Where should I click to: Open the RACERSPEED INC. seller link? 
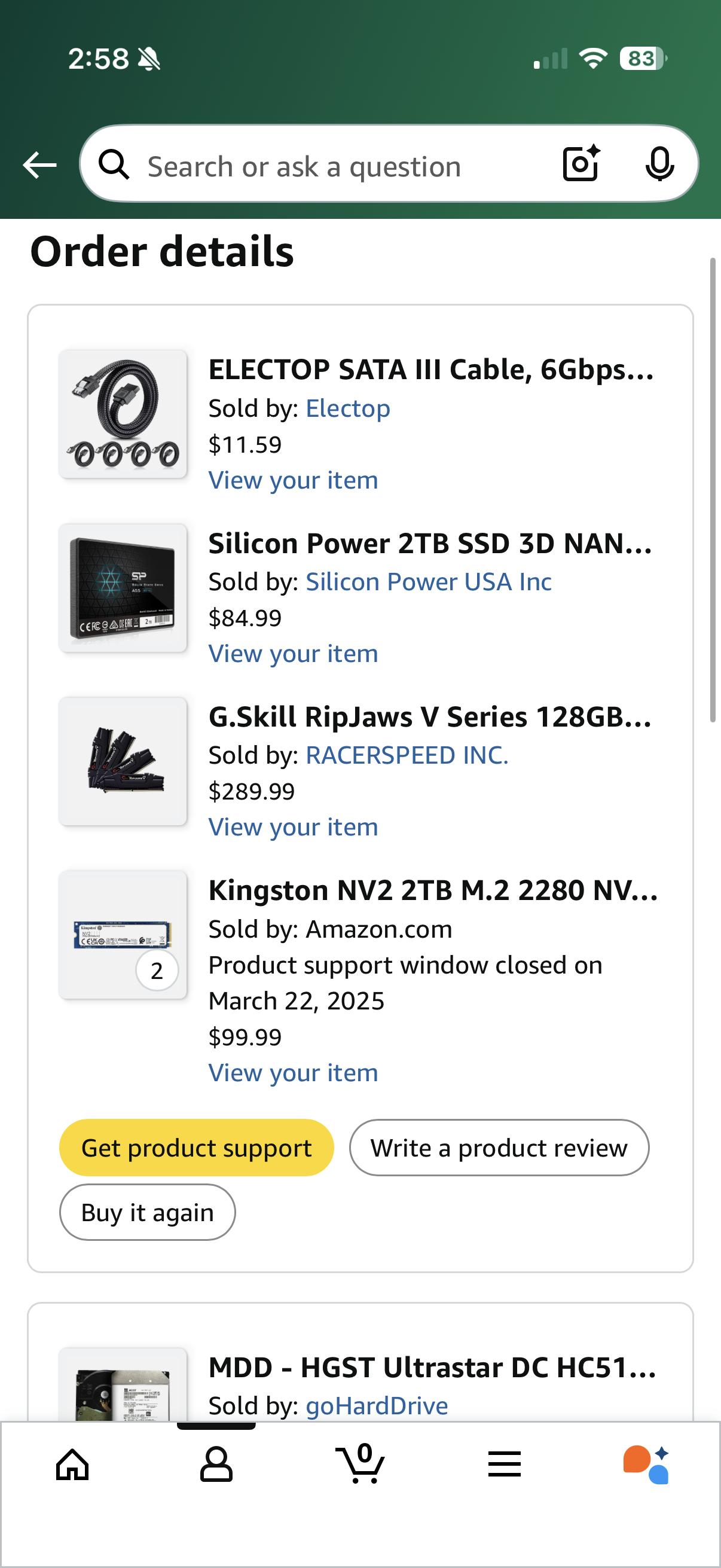pos(407,755)
